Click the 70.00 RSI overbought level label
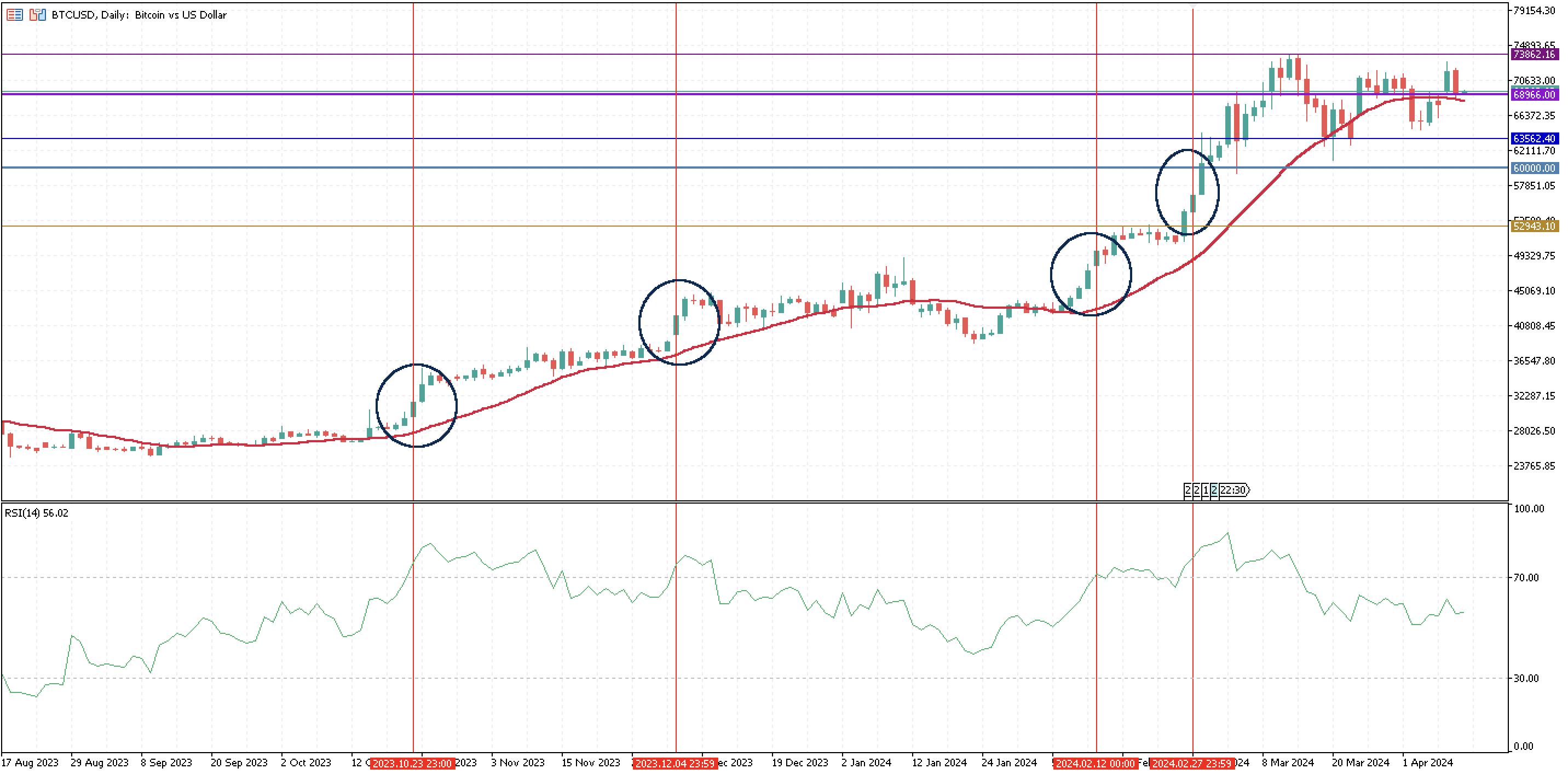Image resolution: width=1568 pixels, height=774 pixels. pyautogui.click(x=1526, y=577)
